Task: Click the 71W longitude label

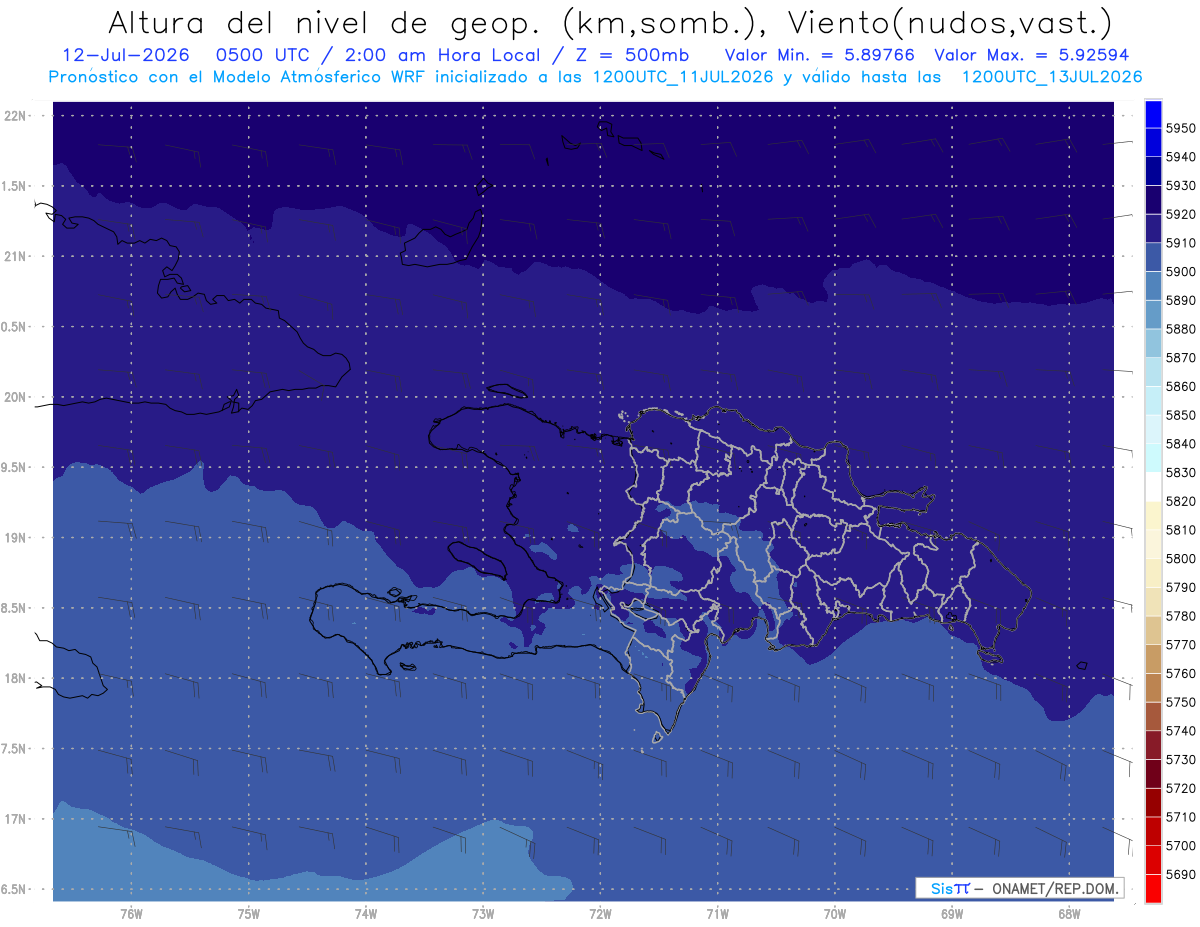Action: tap(717, 913)
